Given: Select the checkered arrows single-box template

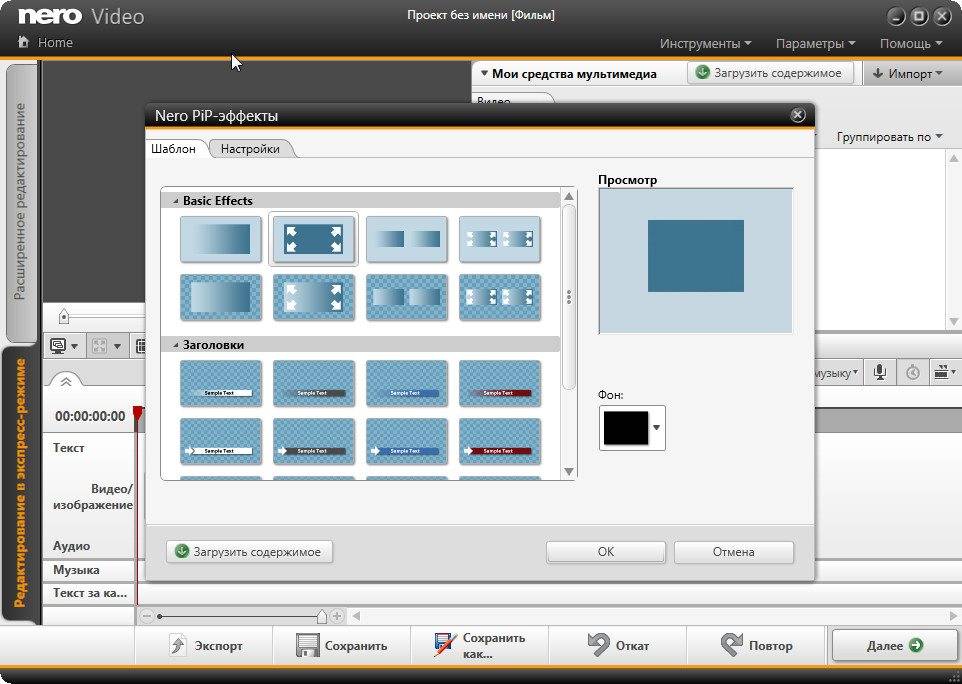Looking at the screenshot, I should click(314, 298).
